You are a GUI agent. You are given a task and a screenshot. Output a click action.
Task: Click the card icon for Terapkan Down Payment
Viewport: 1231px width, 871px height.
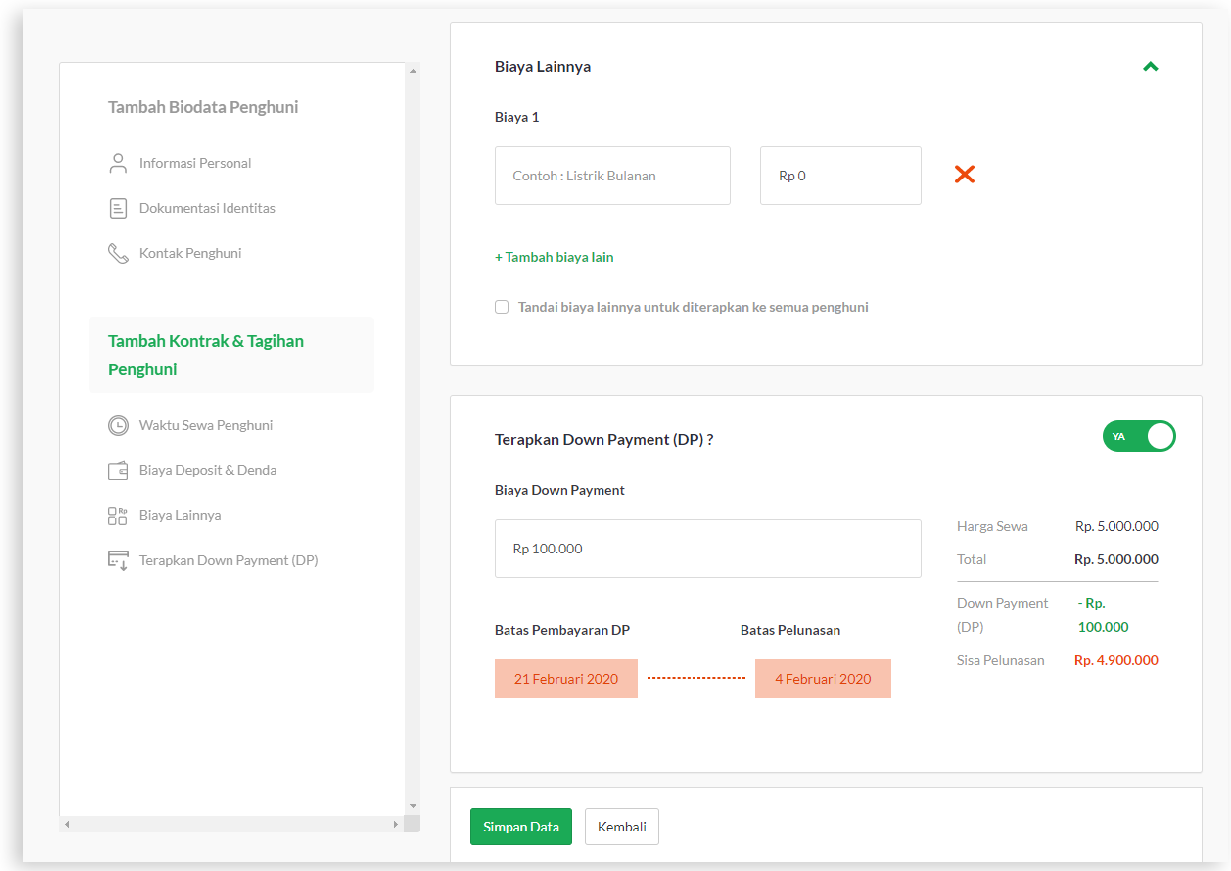[x=118, y=561]
